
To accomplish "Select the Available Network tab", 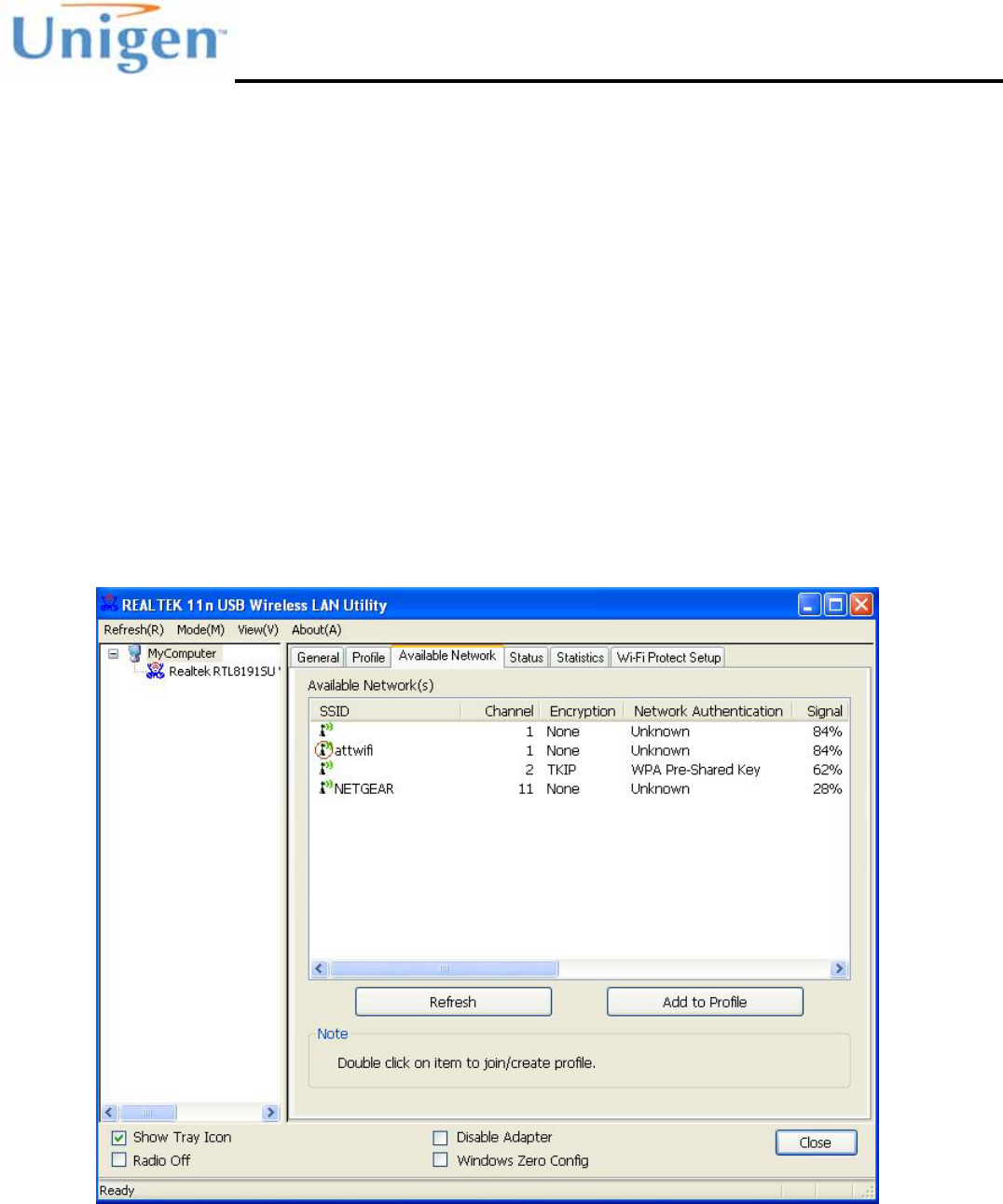I will coord(447,655).
